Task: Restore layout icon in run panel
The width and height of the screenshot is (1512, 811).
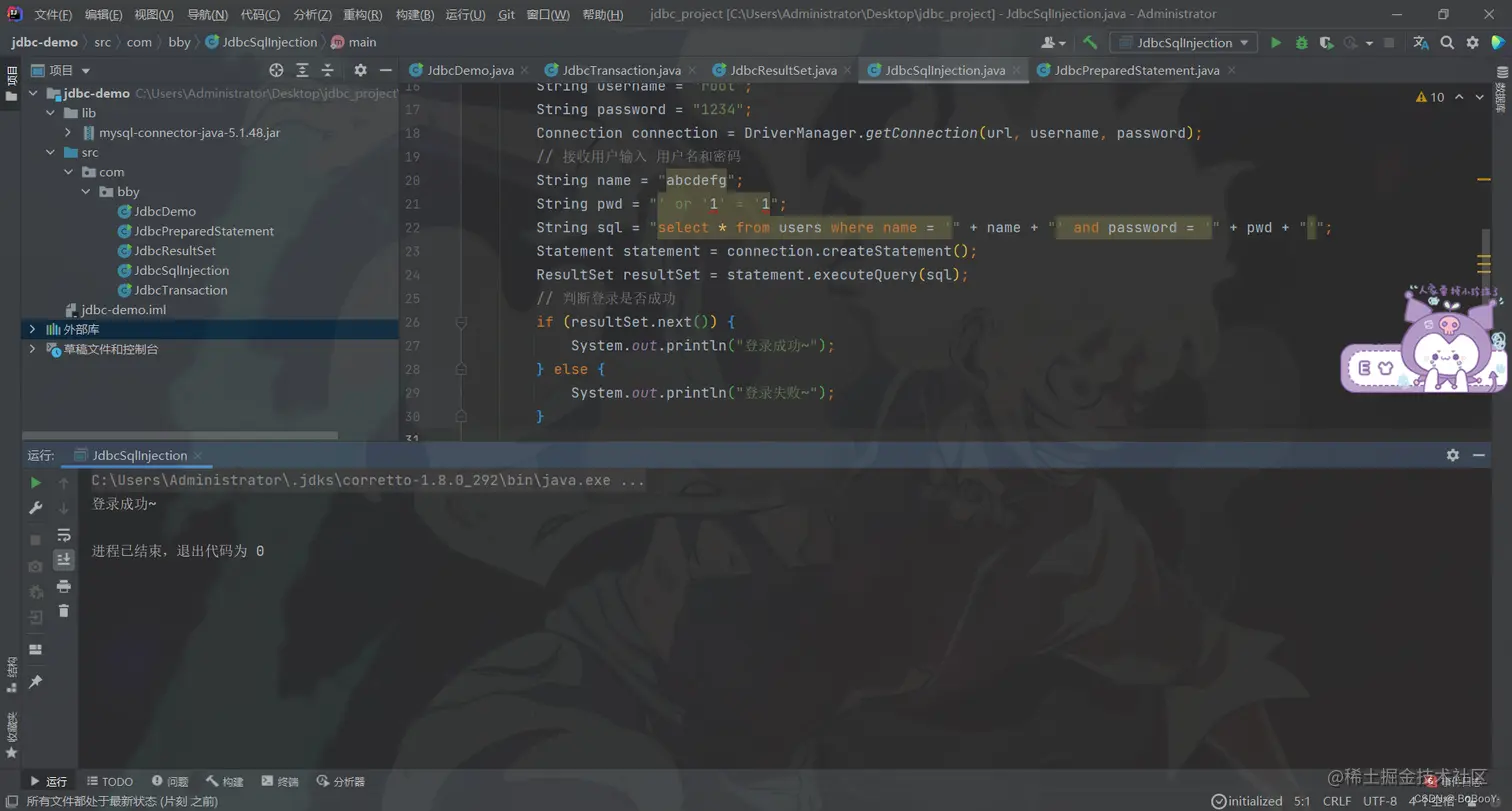Action: click(x=36, y=649)
